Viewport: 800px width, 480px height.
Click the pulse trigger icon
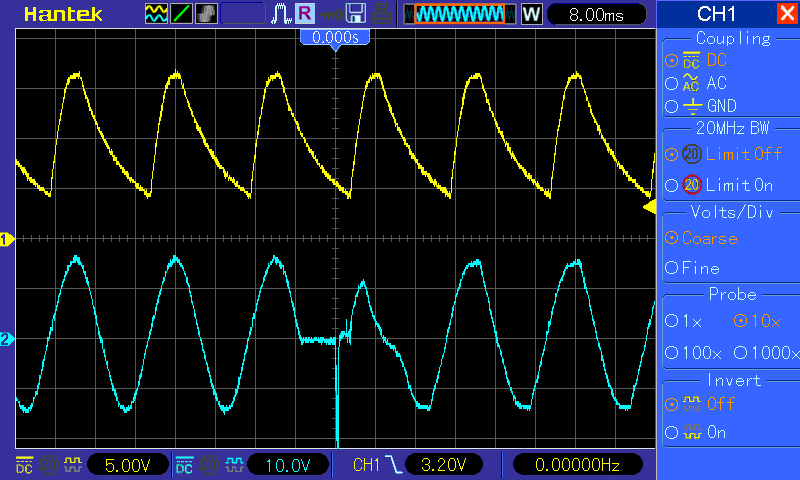click(x=281, y=14)
